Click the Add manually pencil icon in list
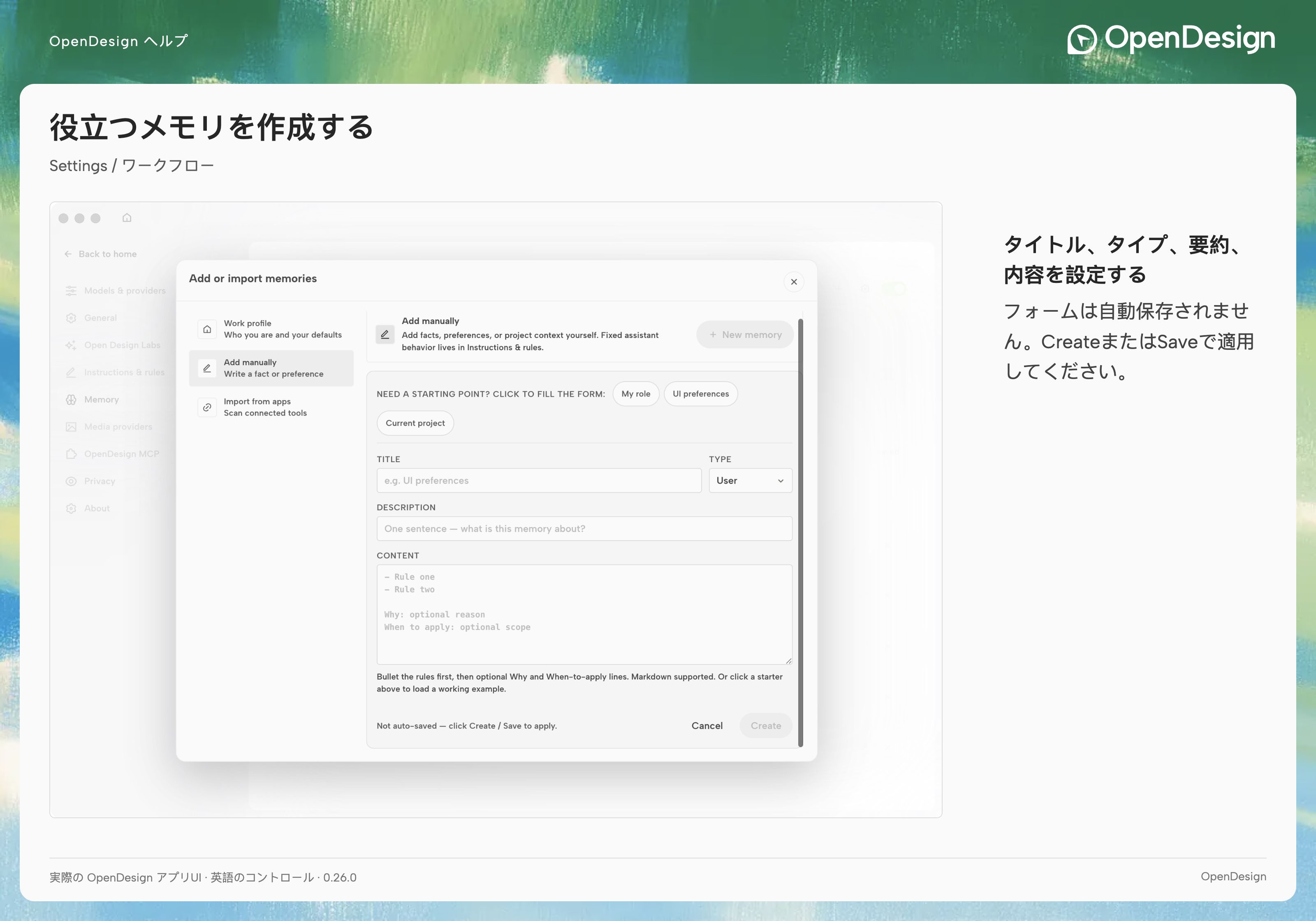The height and width of the screenshot is (921, 1316). 207,368
